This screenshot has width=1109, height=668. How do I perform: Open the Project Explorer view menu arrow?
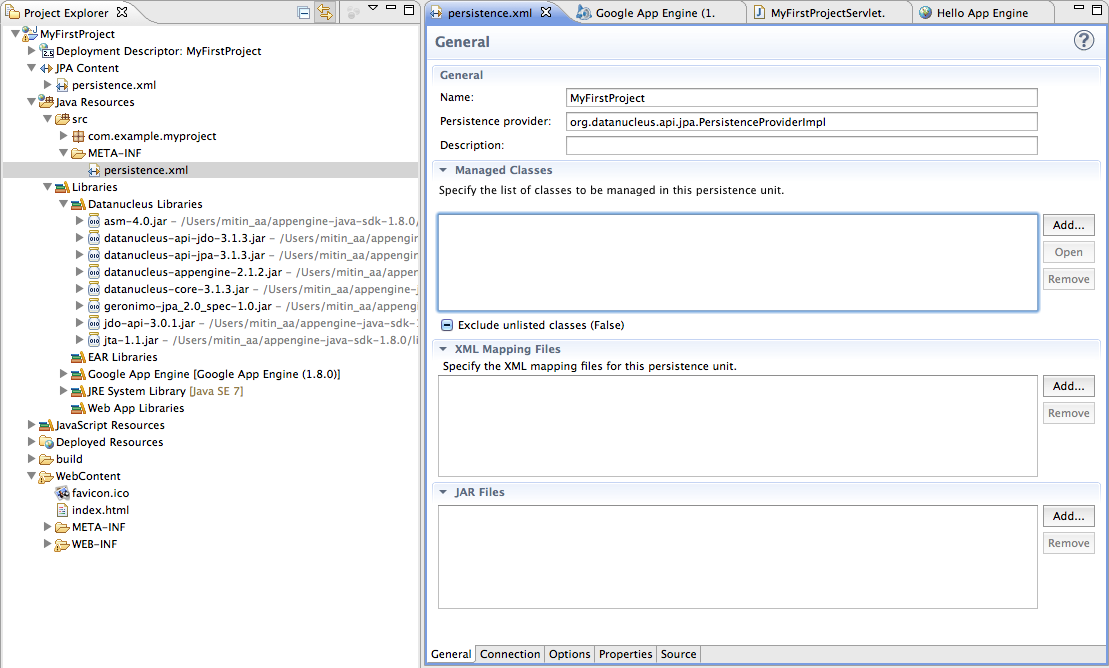(x=373, y=11)
